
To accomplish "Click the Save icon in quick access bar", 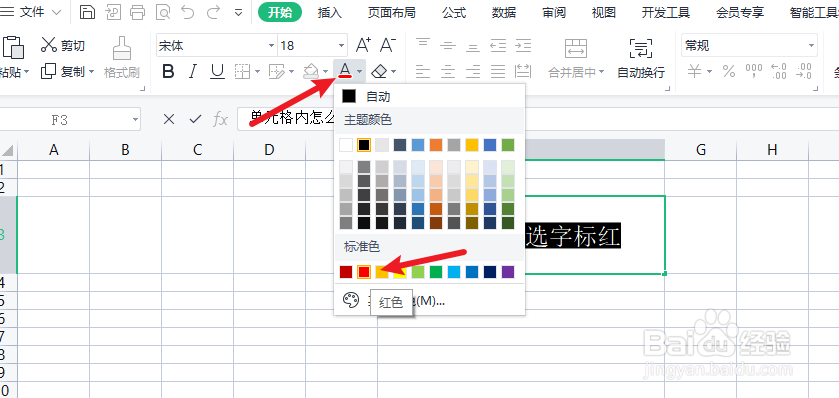I will pos(87,12).
